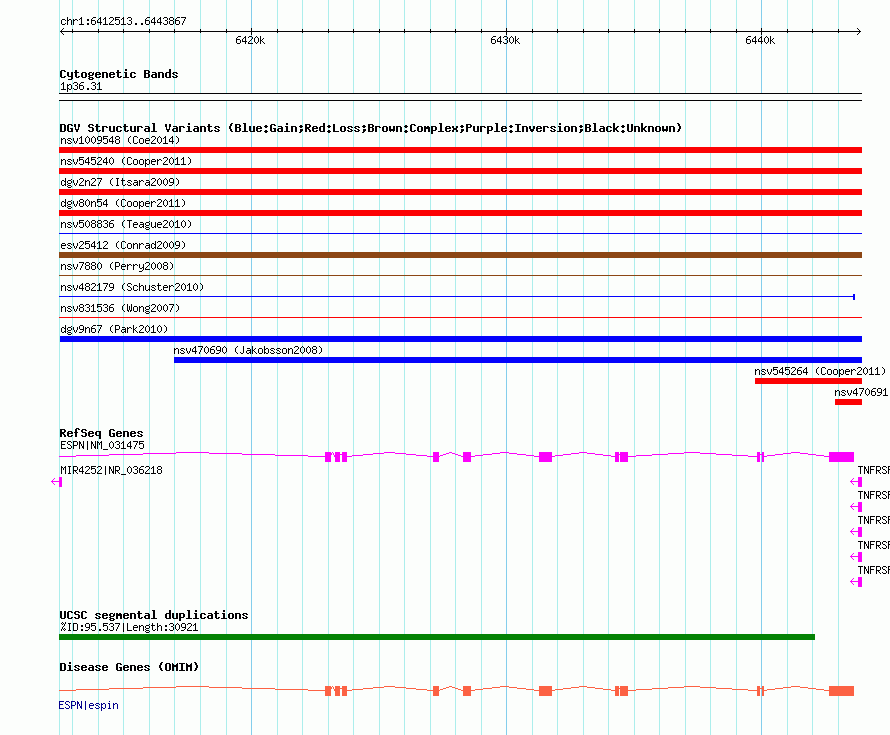Click the MIR4252 magenta arrow glyph
The width and height of the screenshot is (890, 735).
click(x=56, y=482)
